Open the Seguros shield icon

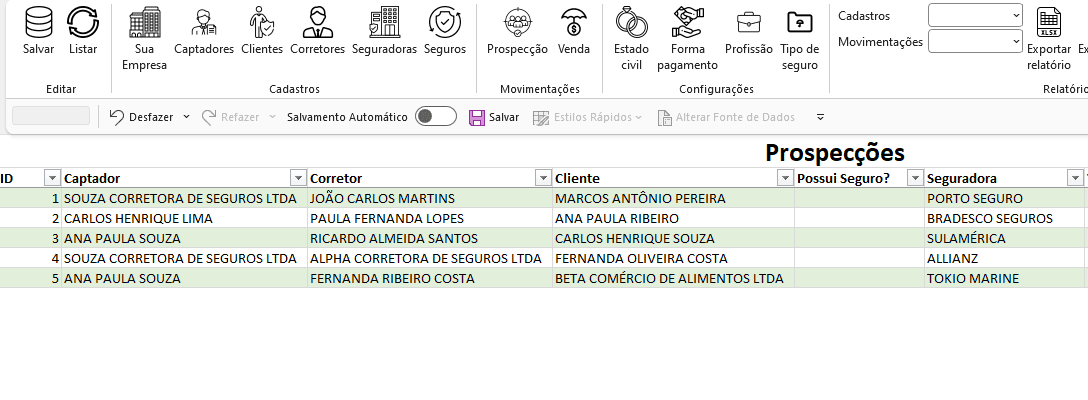445,22
